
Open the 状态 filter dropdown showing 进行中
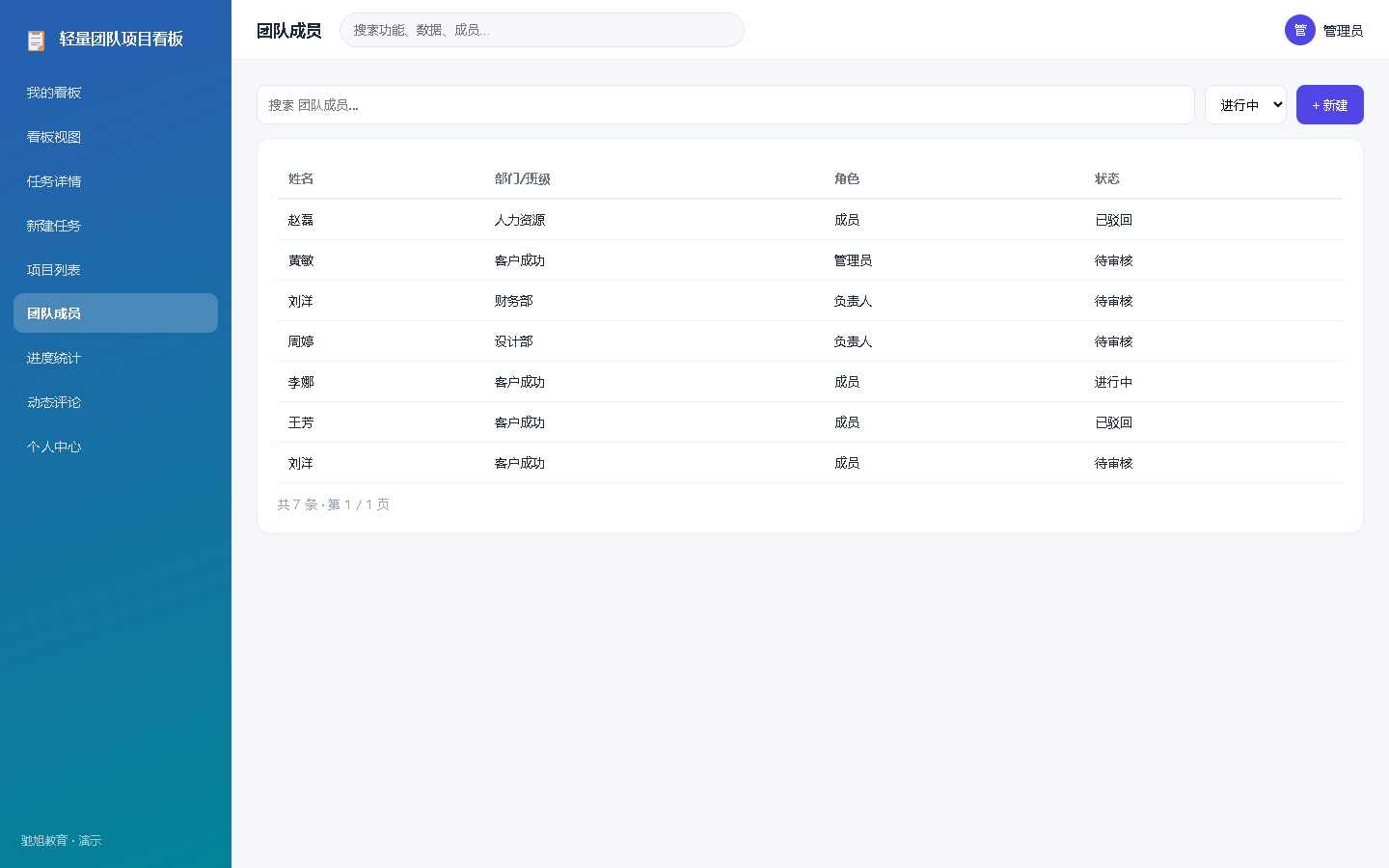click(x=1245, y=105)
